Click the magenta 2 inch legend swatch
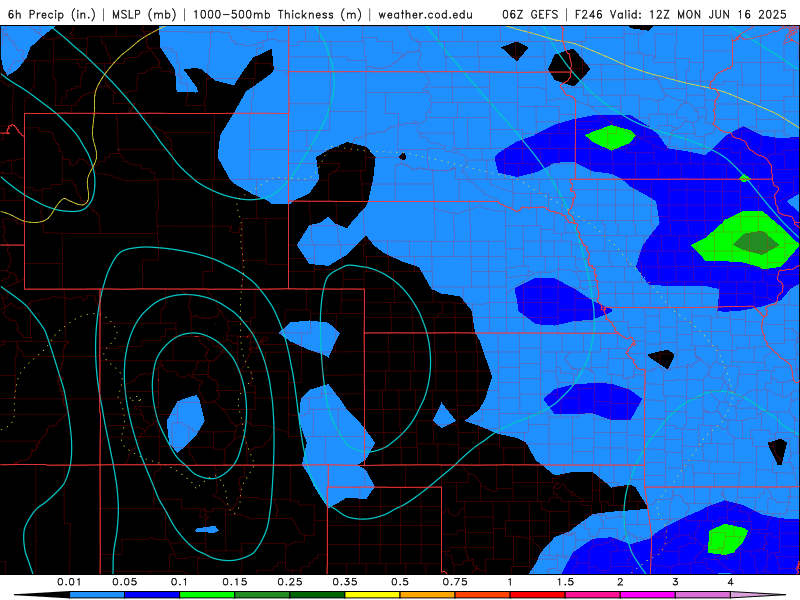Screen dimensions: 800x600 point(648,595)
